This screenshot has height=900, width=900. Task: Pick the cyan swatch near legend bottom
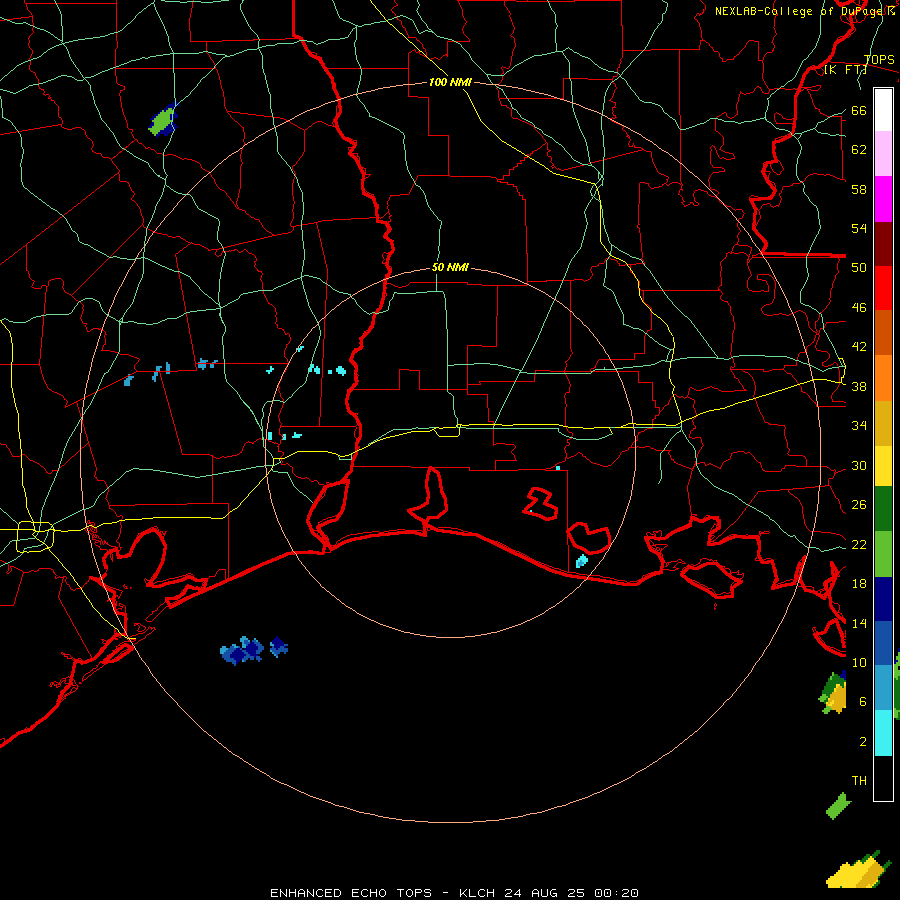tap(883, 732)
